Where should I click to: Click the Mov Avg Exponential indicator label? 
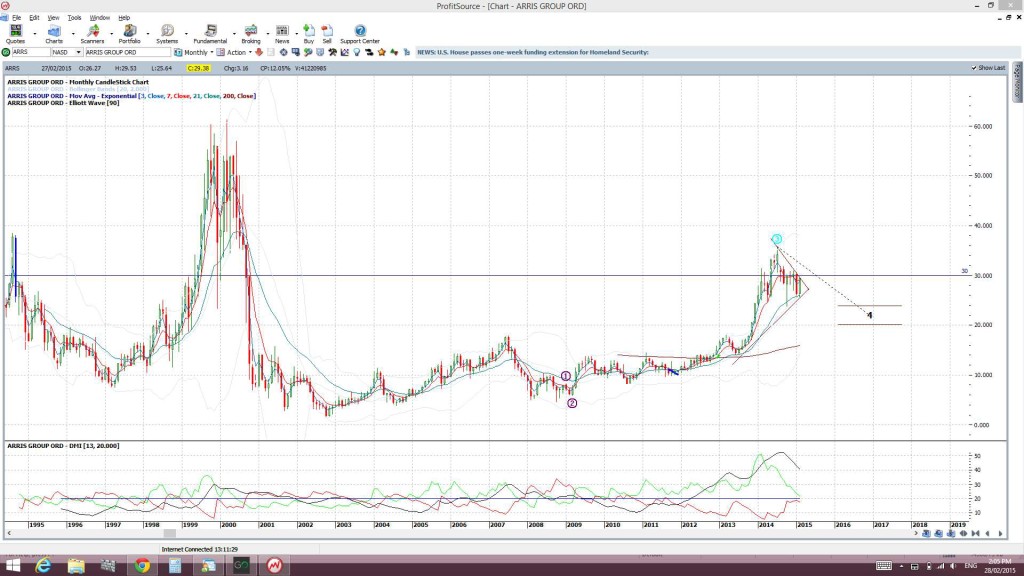[x=132, y=96]
